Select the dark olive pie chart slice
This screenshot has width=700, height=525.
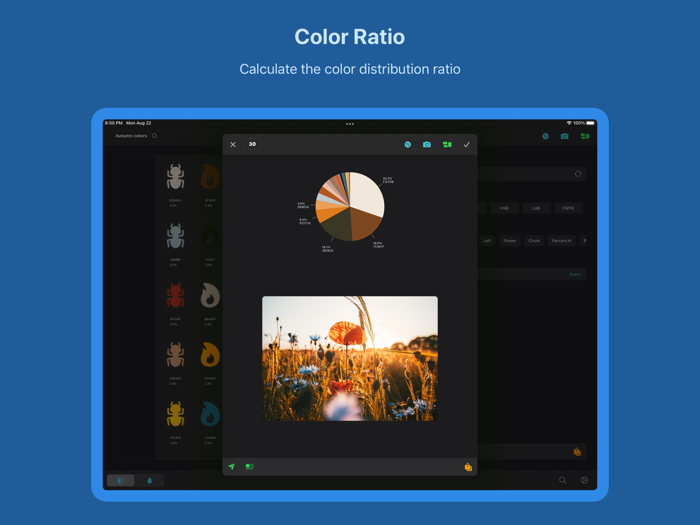coord(336,224)
